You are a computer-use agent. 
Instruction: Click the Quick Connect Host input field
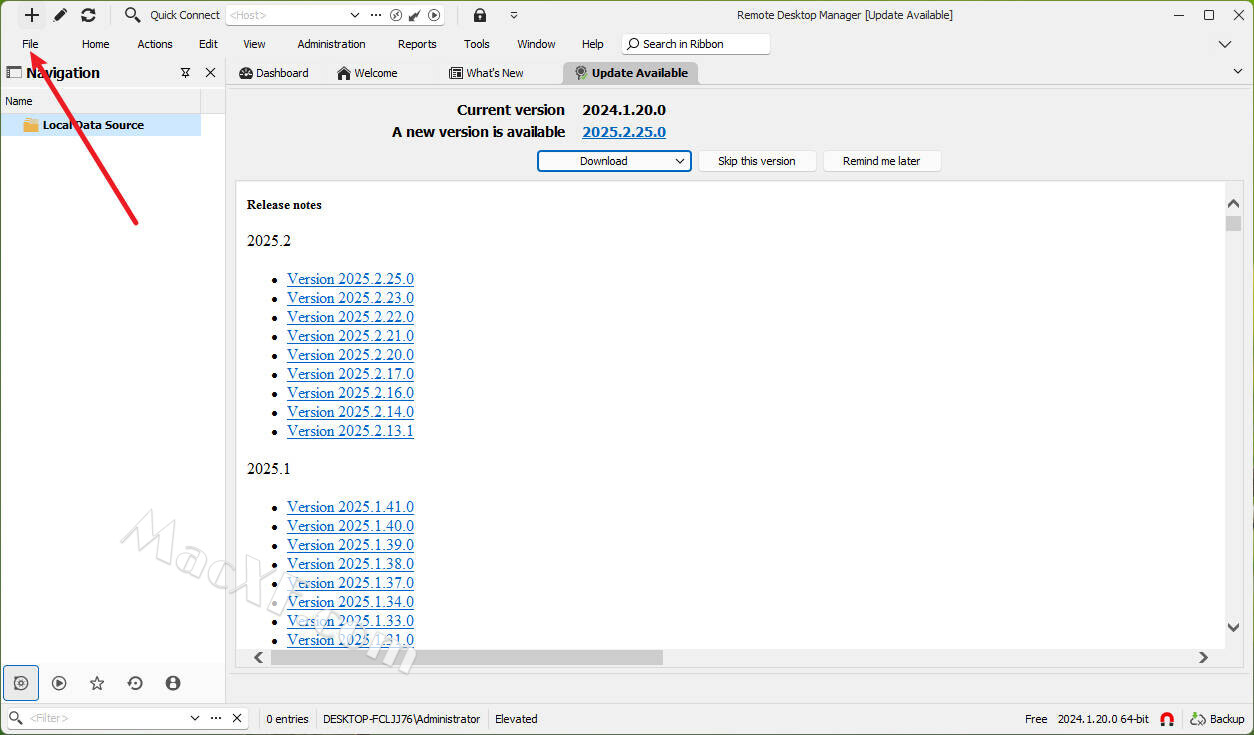(x=286, y=15)
